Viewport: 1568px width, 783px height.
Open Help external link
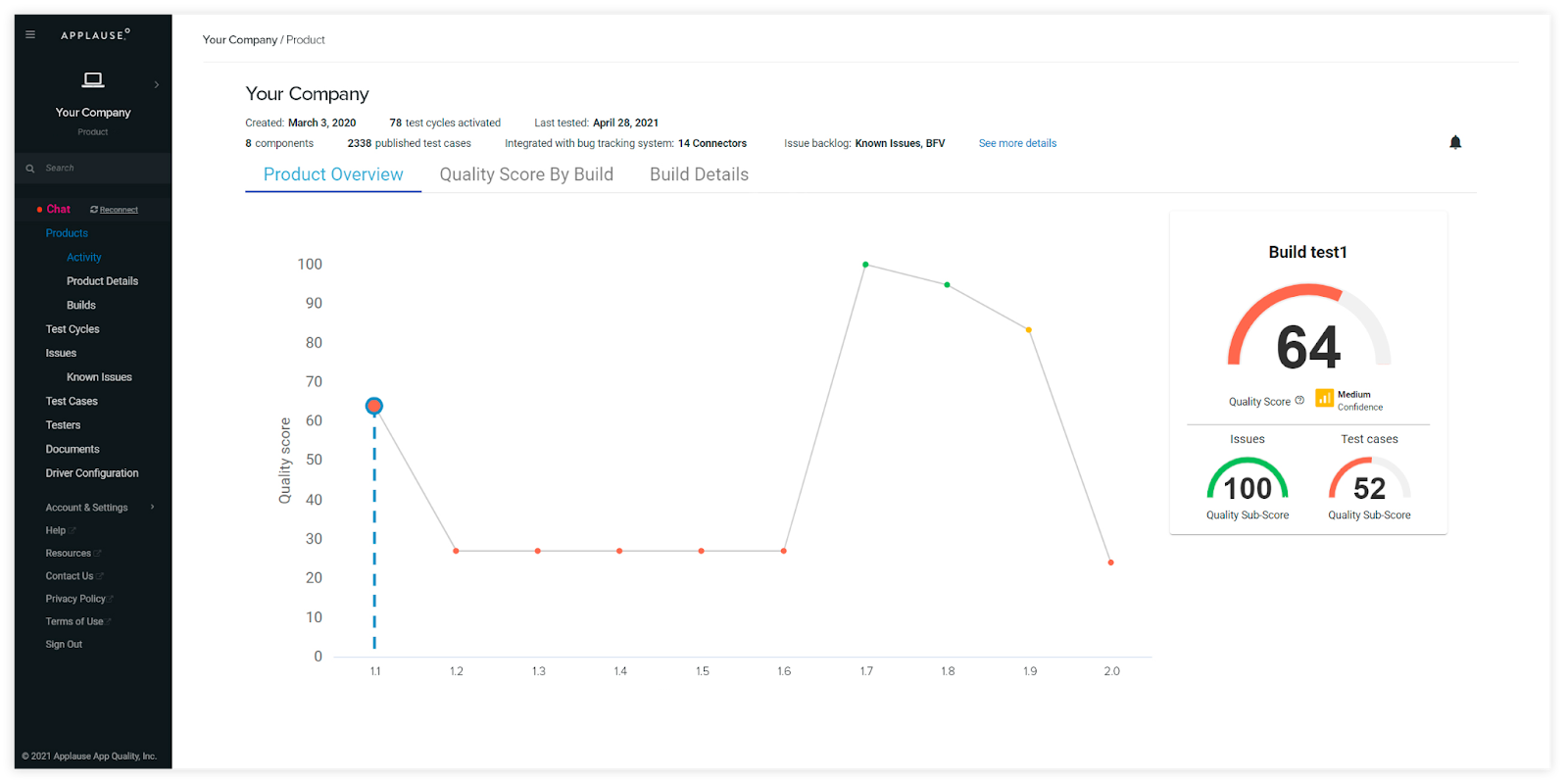click(x=60, y=530)
